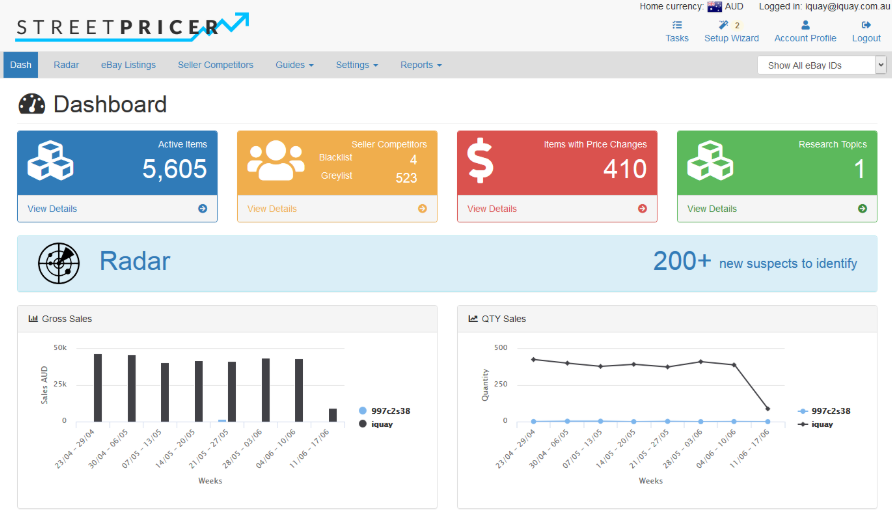Click the 23/04 - 29/04 Gross Sales bar
This screenshot has width=892, height=525.
coord(98,388)
